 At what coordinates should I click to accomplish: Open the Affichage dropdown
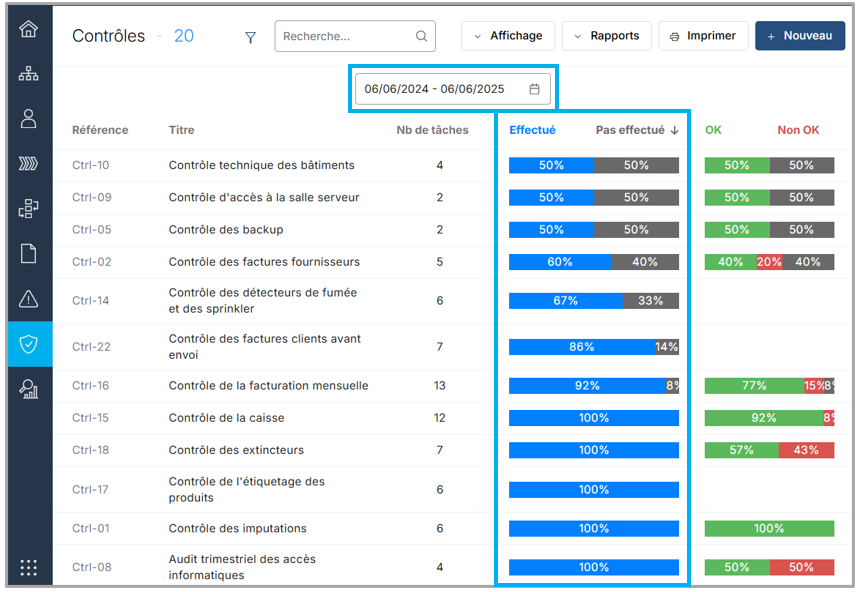point(507,36)
